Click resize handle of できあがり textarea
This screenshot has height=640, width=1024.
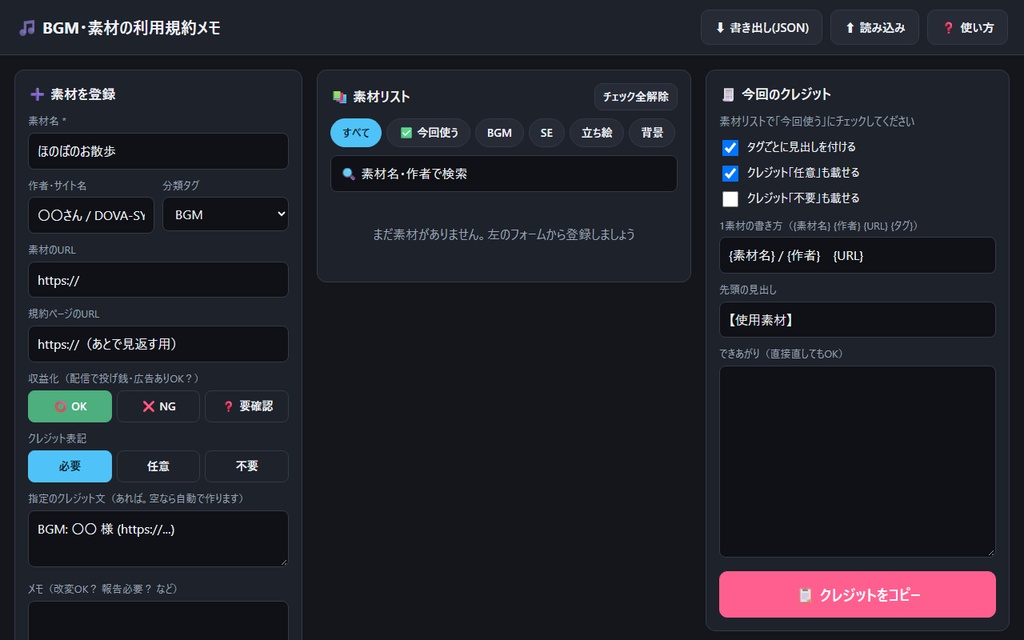tap(991, 552)
